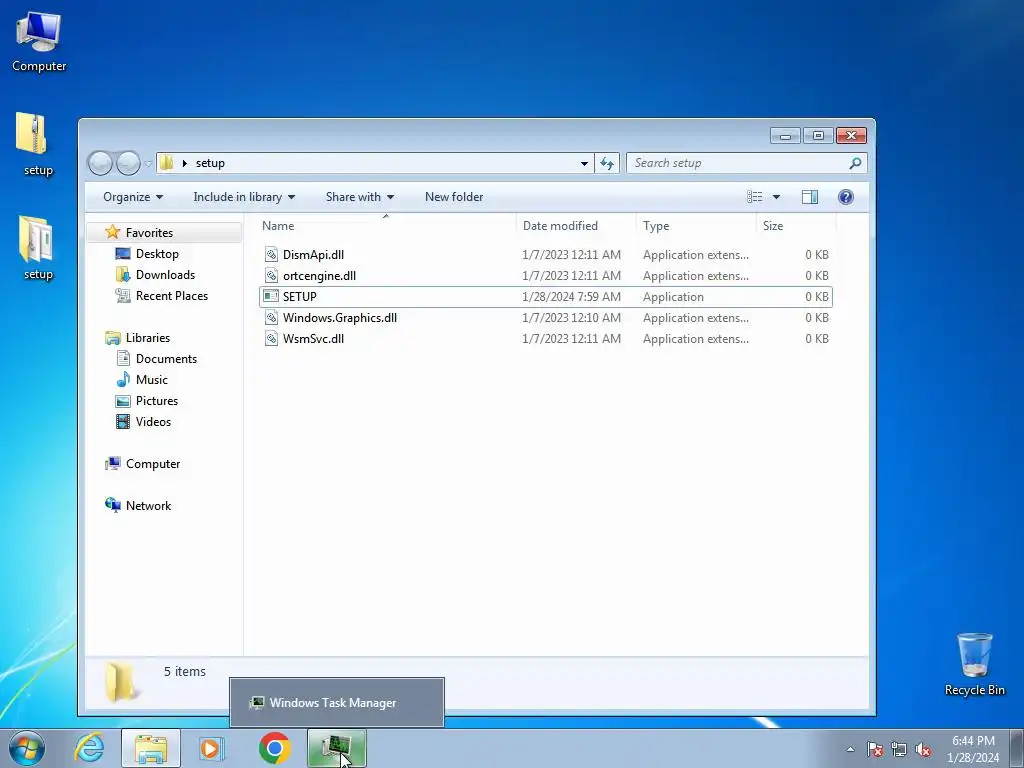The image size is (1024, 768).
Task: Launch Internet Explorer from taskbar
Action: (89, 748)
